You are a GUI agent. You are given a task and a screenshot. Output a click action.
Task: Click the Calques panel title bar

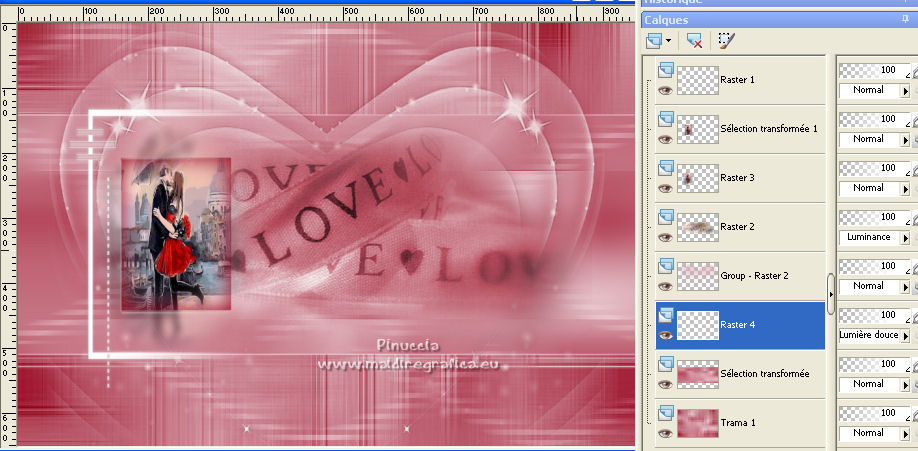pos(779,20)
